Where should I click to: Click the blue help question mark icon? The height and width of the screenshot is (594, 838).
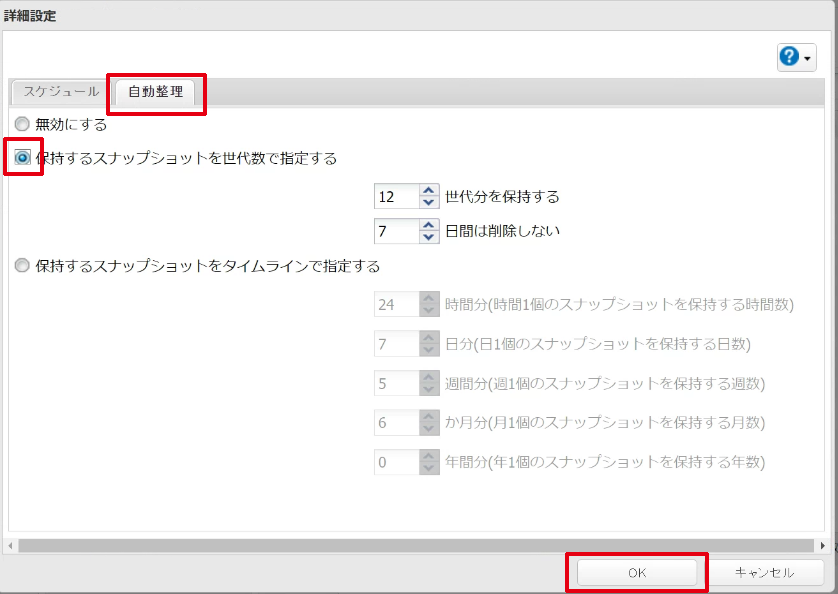point(790,57)
